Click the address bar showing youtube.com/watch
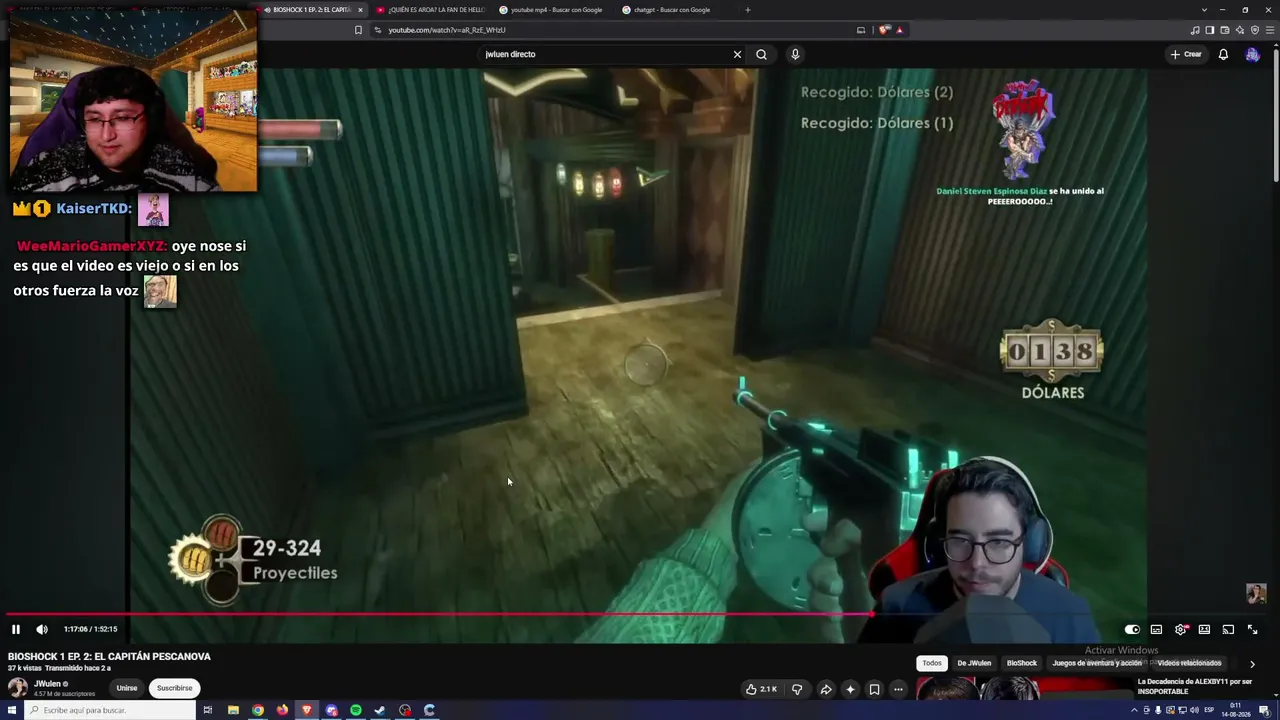1280x720 pixels. (610, 30)
